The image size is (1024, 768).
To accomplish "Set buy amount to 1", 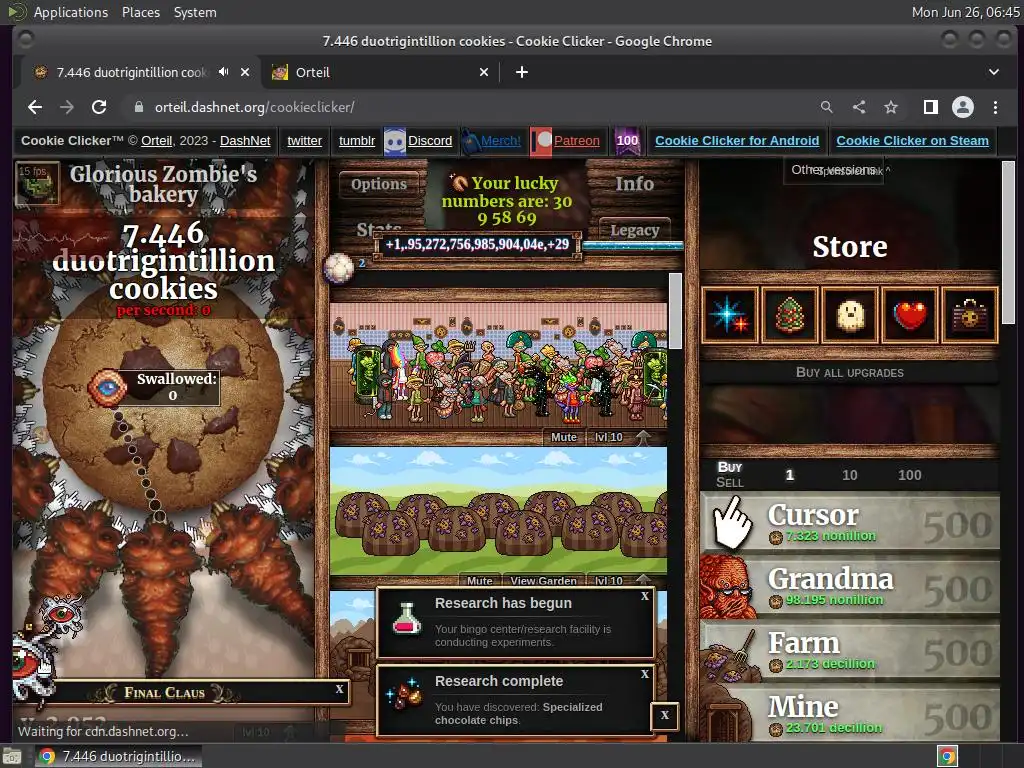I will tap(790, 475).
